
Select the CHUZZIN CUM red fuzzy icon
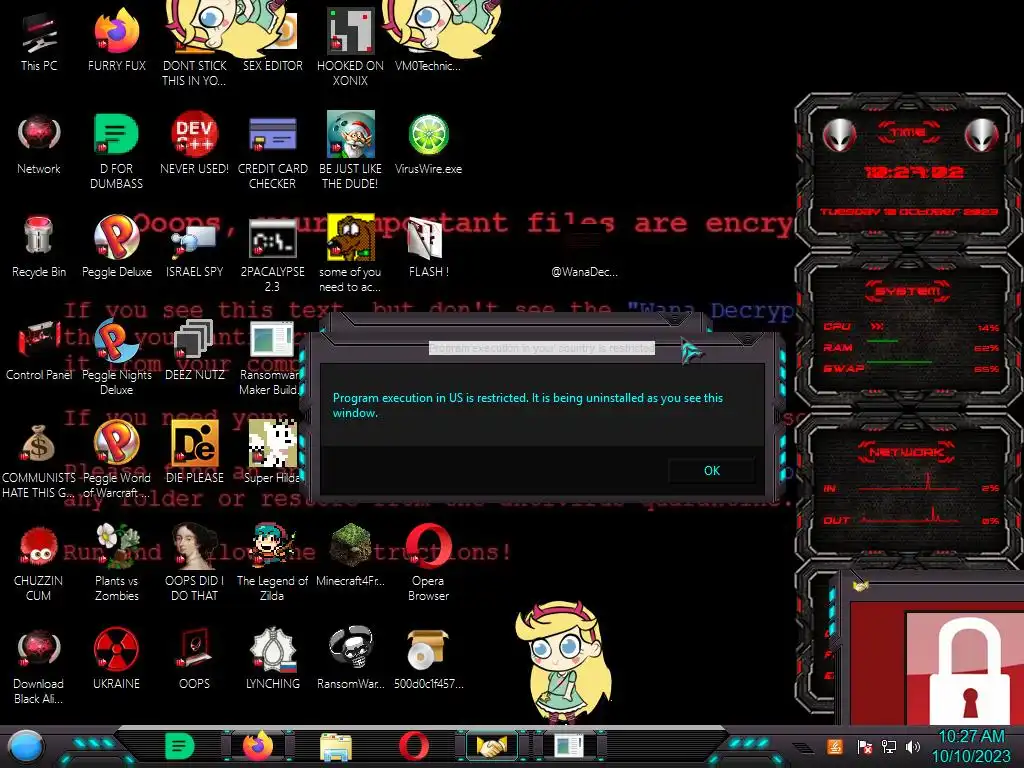(39, 564)
